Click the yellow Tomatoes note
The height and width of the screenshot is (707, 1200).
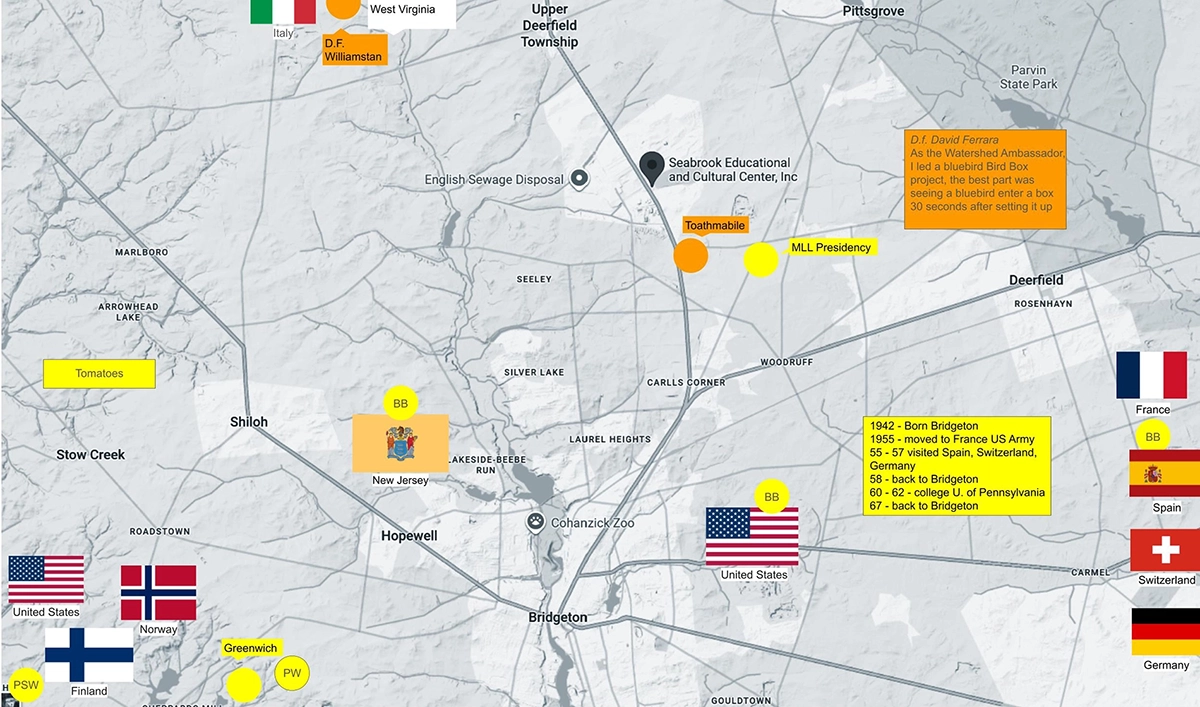pyautogui.click(x=99, y=374)
